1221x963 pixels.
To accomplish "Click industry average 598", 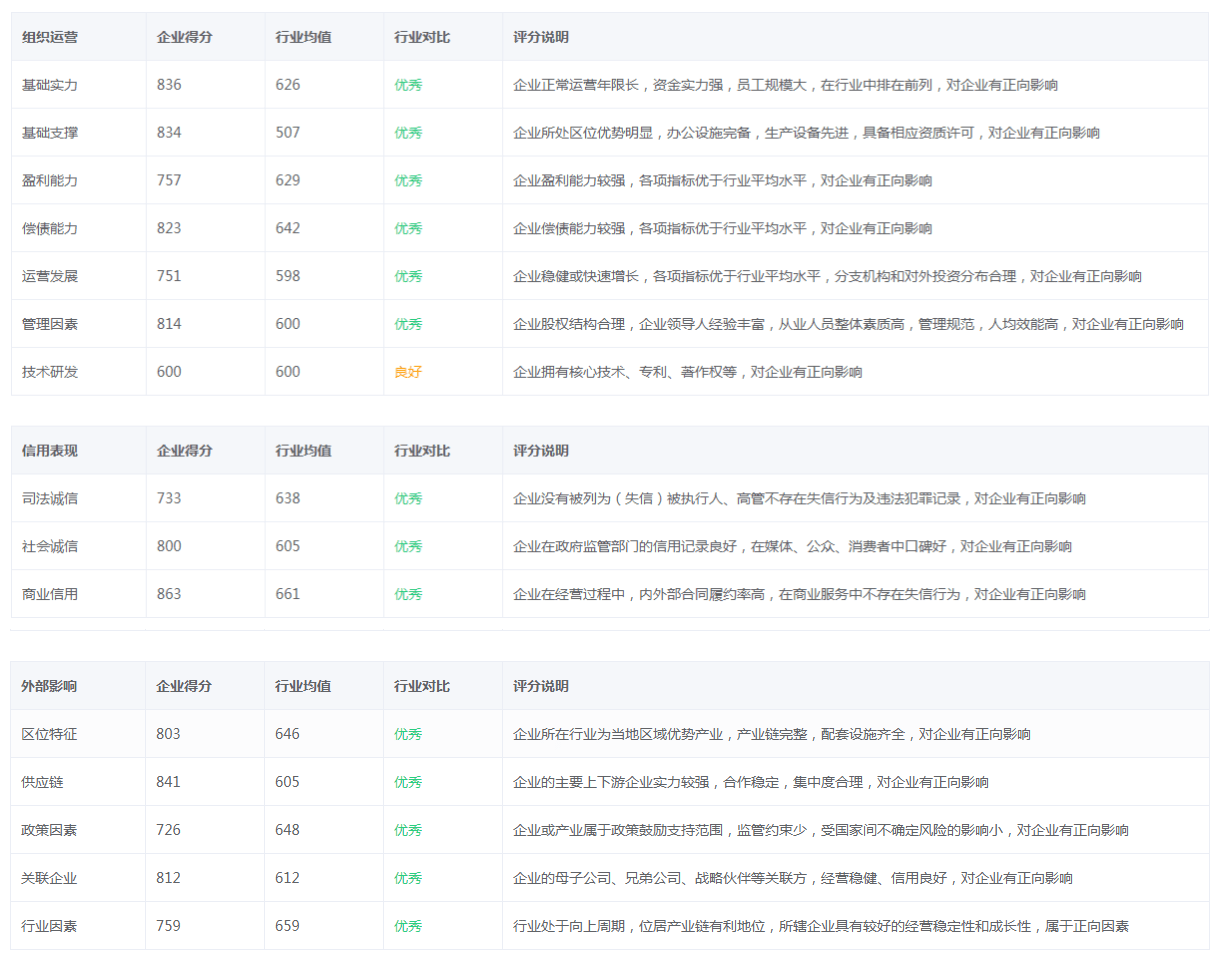I will click(288, 277).
